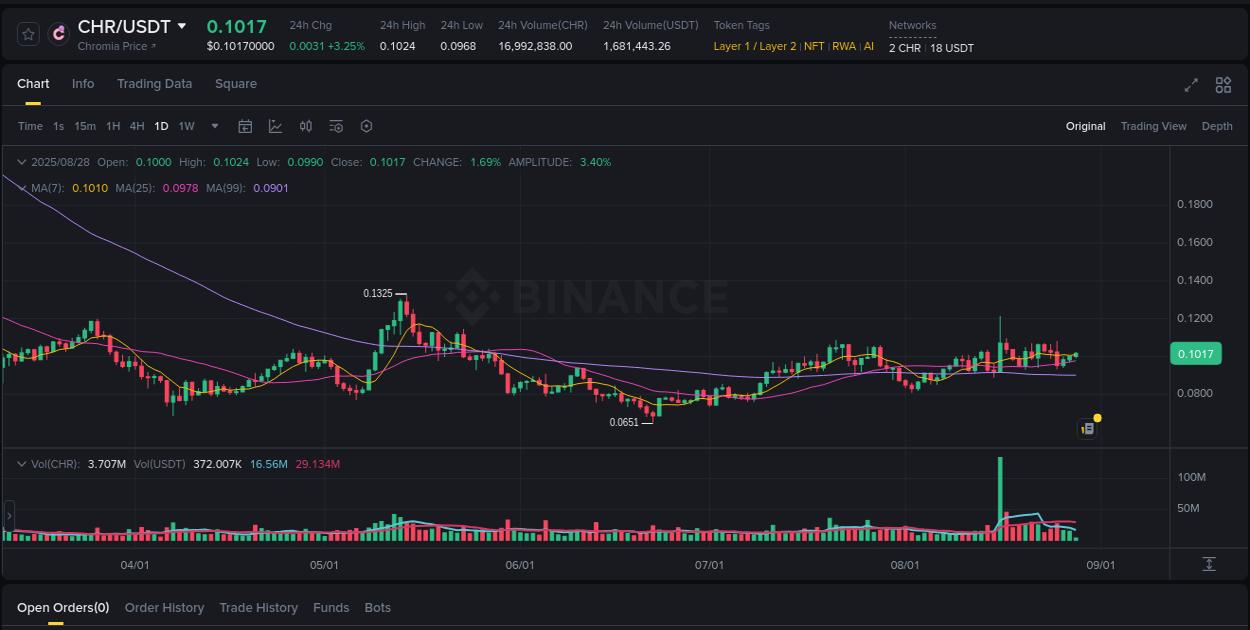Click the Depth chart view option

(x=1217, y=126)
